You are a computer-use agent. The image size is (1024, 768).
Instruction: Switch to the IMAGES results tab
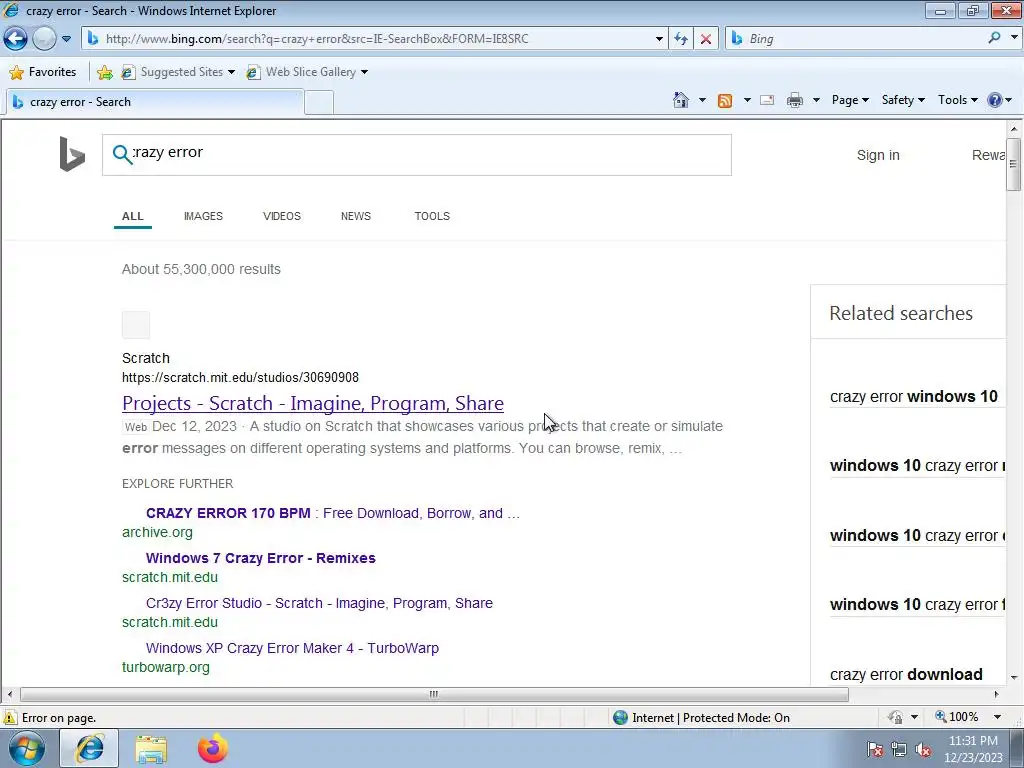click(203, 216)
